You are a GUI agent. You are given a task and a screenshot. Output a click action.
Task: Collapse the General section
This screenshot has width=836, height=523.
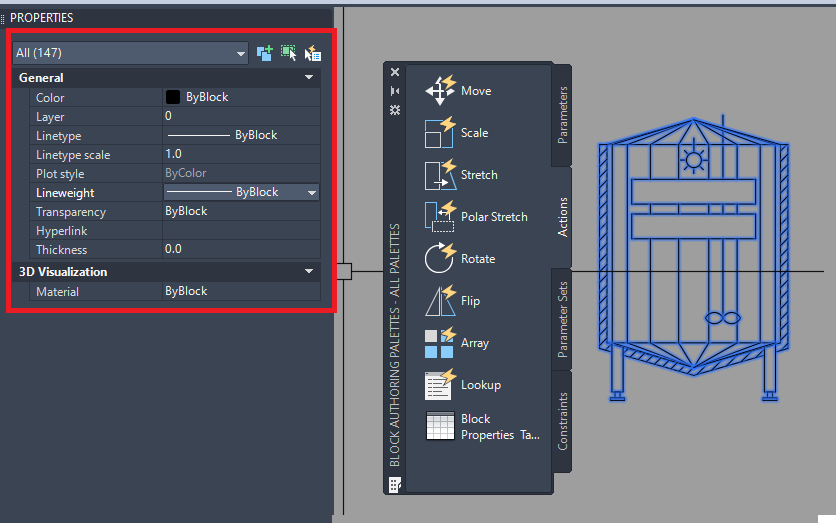[309, 77]
